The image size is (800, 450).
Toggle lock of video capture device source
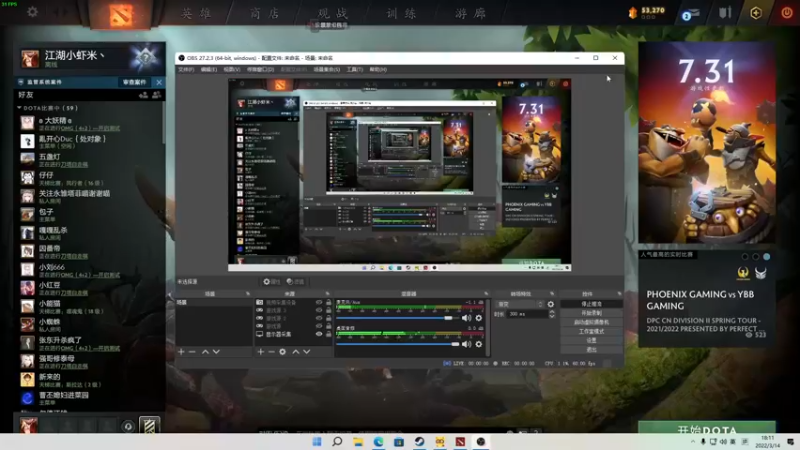pyautogui.click(x=329, y=303)
